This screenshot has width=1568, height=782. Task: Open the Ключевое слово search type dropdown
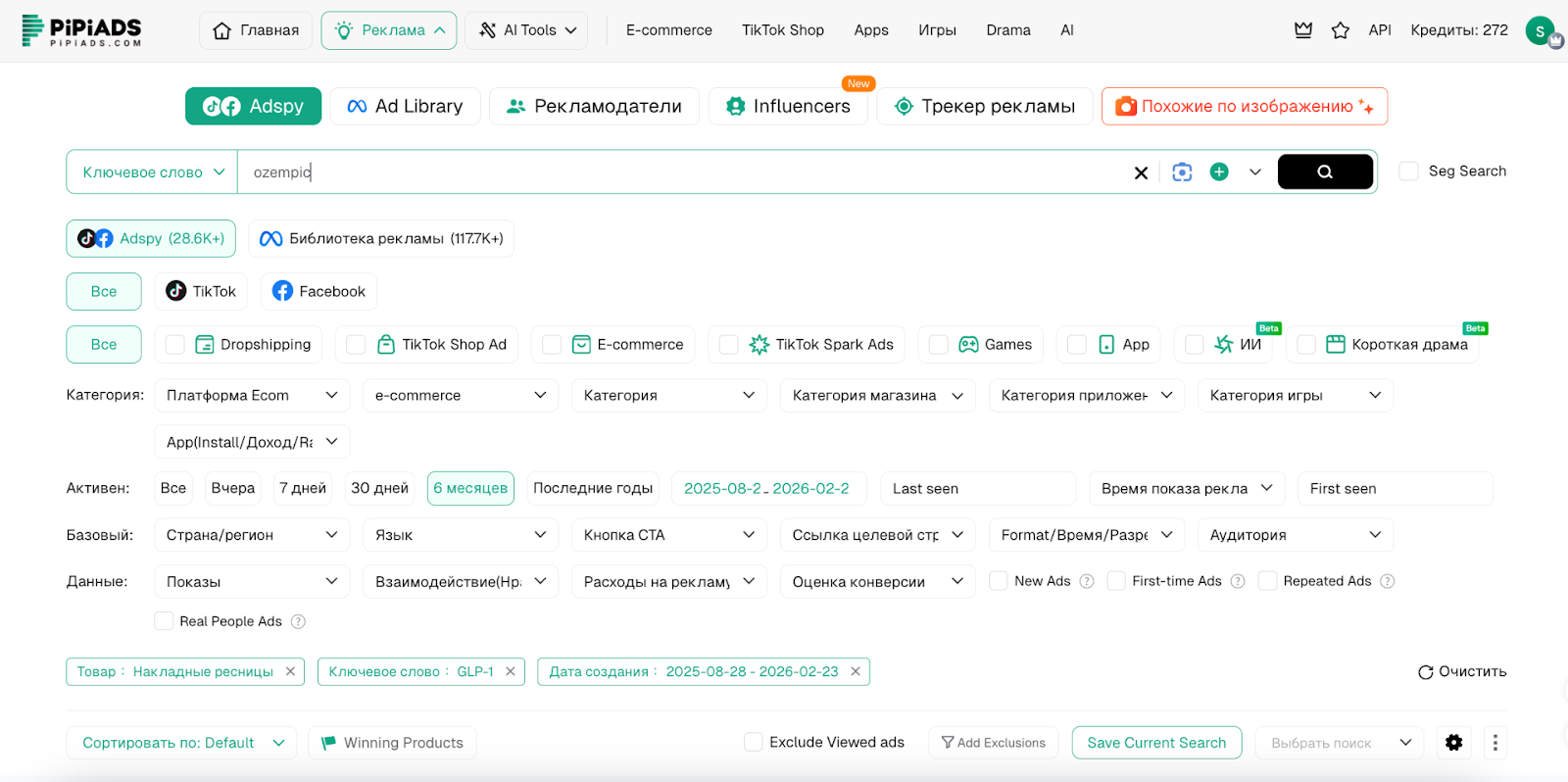point(153,172)
